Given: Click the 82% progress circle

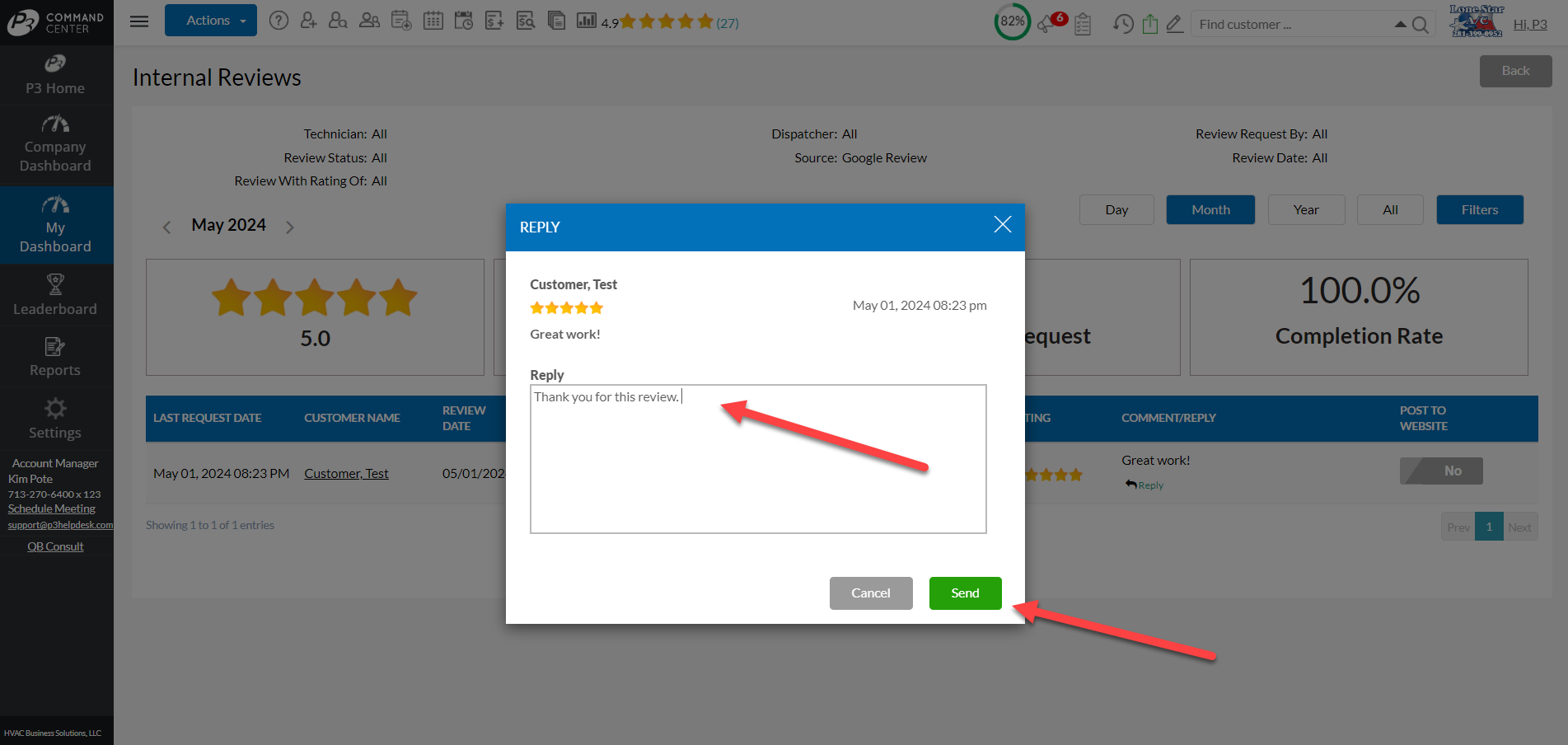Looking at the screenshot, I should (1013, 21).
